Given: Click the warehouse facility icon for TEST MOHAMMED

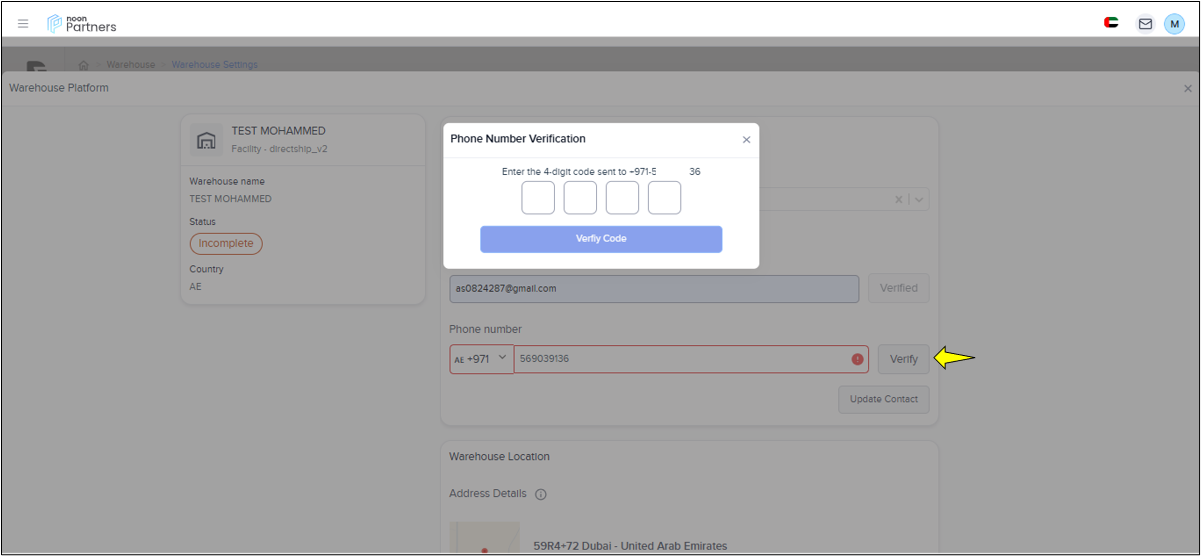Looking at the screenshot, I should click(206, 140).
